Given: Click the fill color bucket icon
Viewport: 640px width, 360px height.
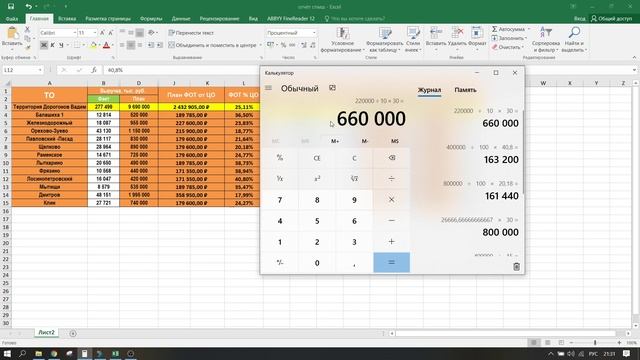Looking at the screenshot, I should [93, 45].
